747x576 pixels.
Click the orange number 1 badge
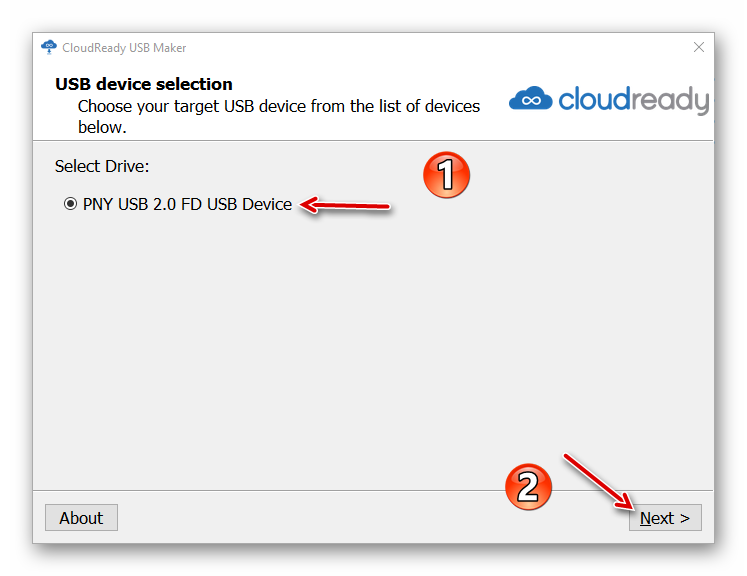(444, 176)
